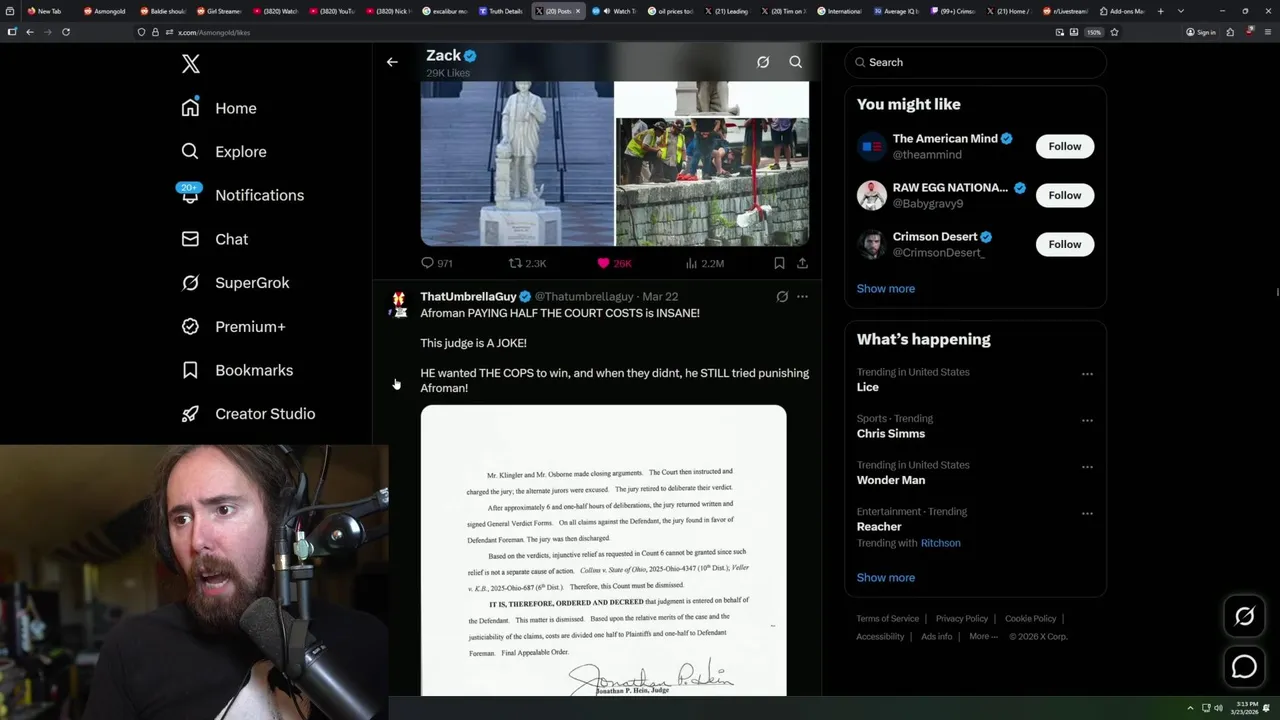The width and height of the screenshot is (1280, 720).
Task: Click Grok explain icon on ThatUmbrellaGuy post
Action: coord(782,297)
